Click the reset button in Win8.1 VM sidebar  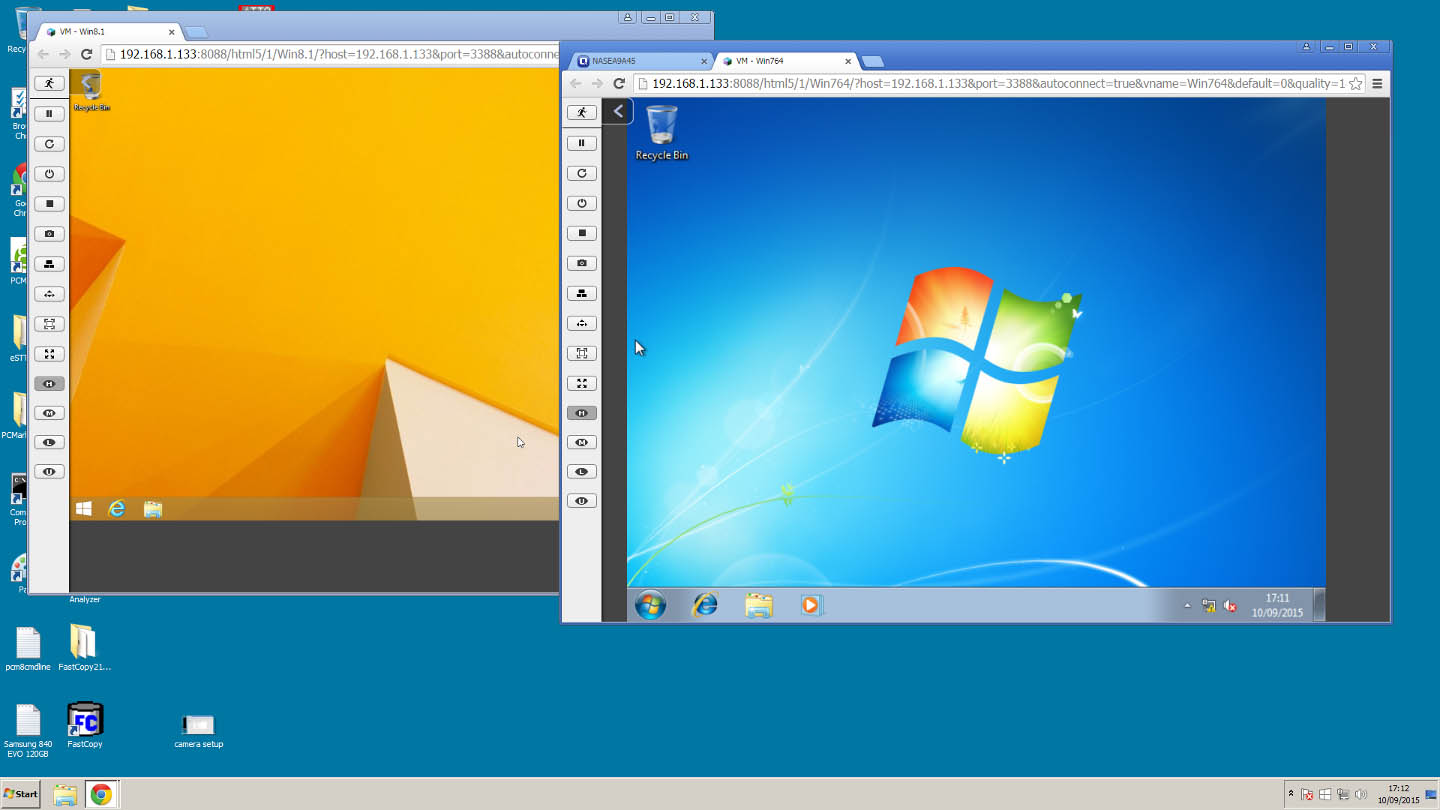49,144
